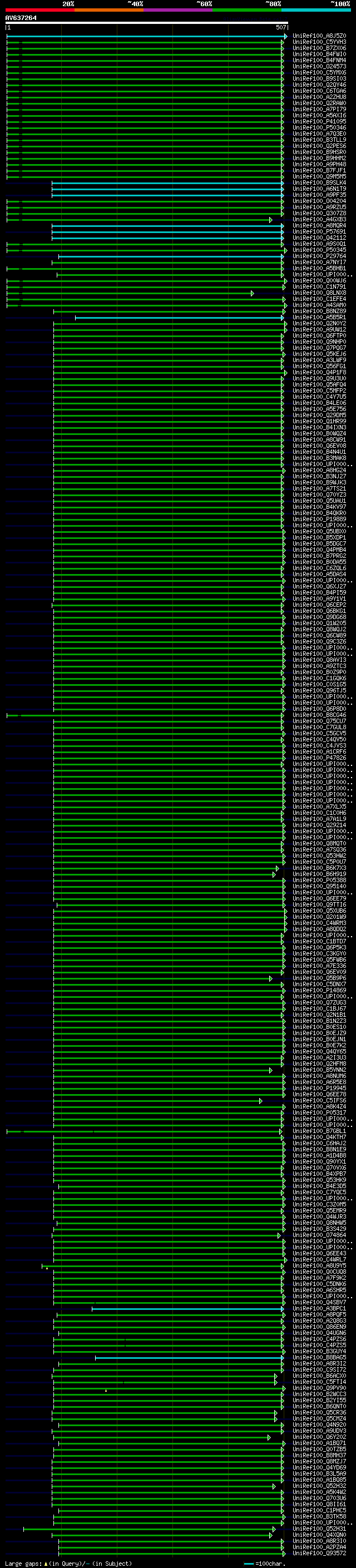This screenshot has width=356, height=1568.
Task: Select the UniRef100_P19889 label
Action: tap(319, 519)
